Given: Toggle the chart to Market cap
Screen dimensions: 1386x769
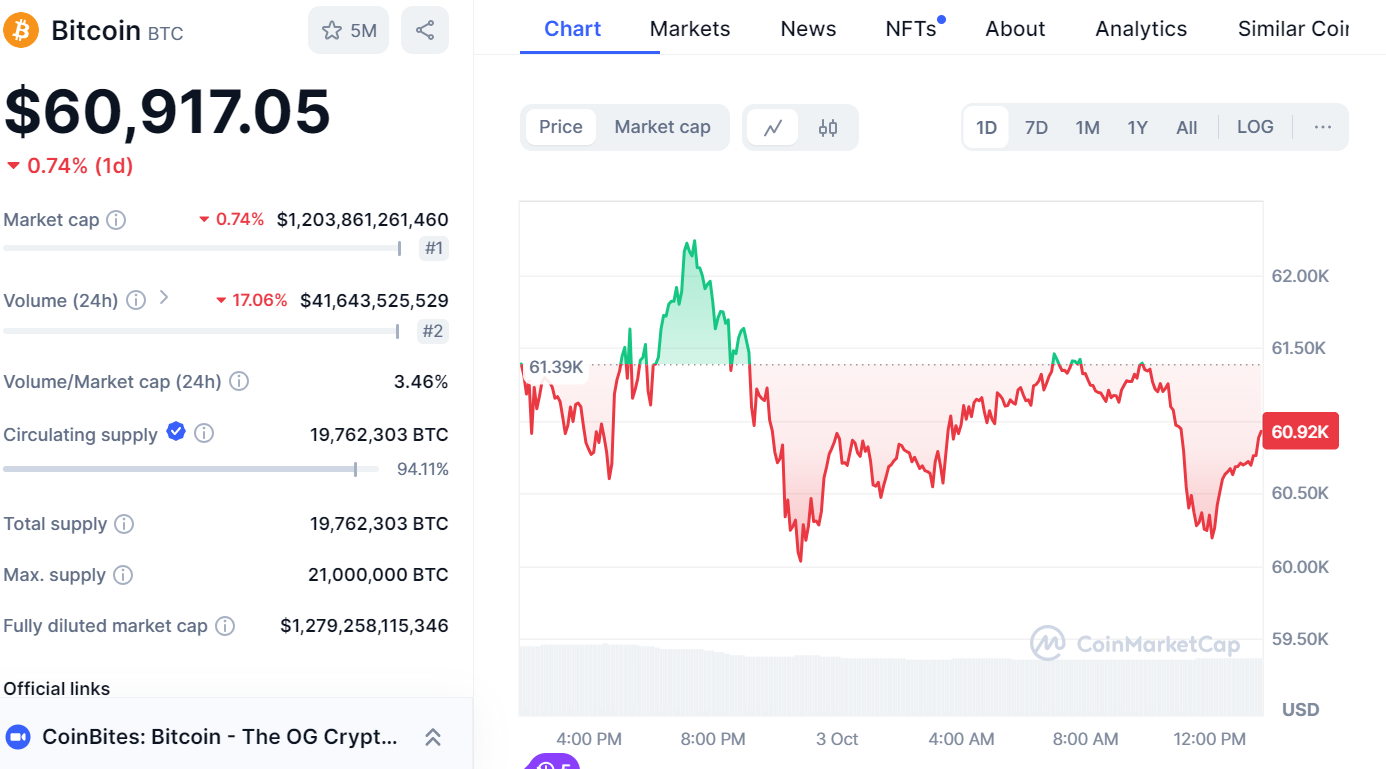Looking at the screenshot, I should (662, 127).
